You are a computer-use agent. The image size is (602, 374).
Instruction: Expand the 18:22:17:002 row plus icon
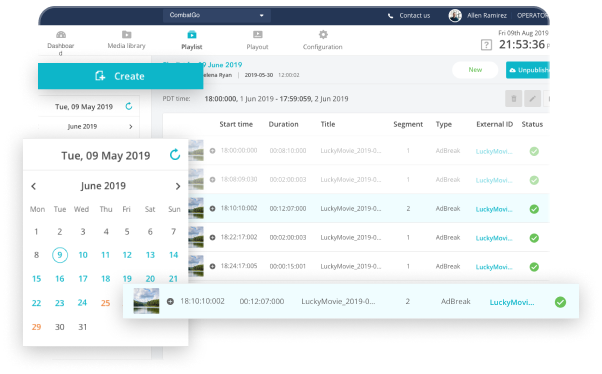point(212,238)
